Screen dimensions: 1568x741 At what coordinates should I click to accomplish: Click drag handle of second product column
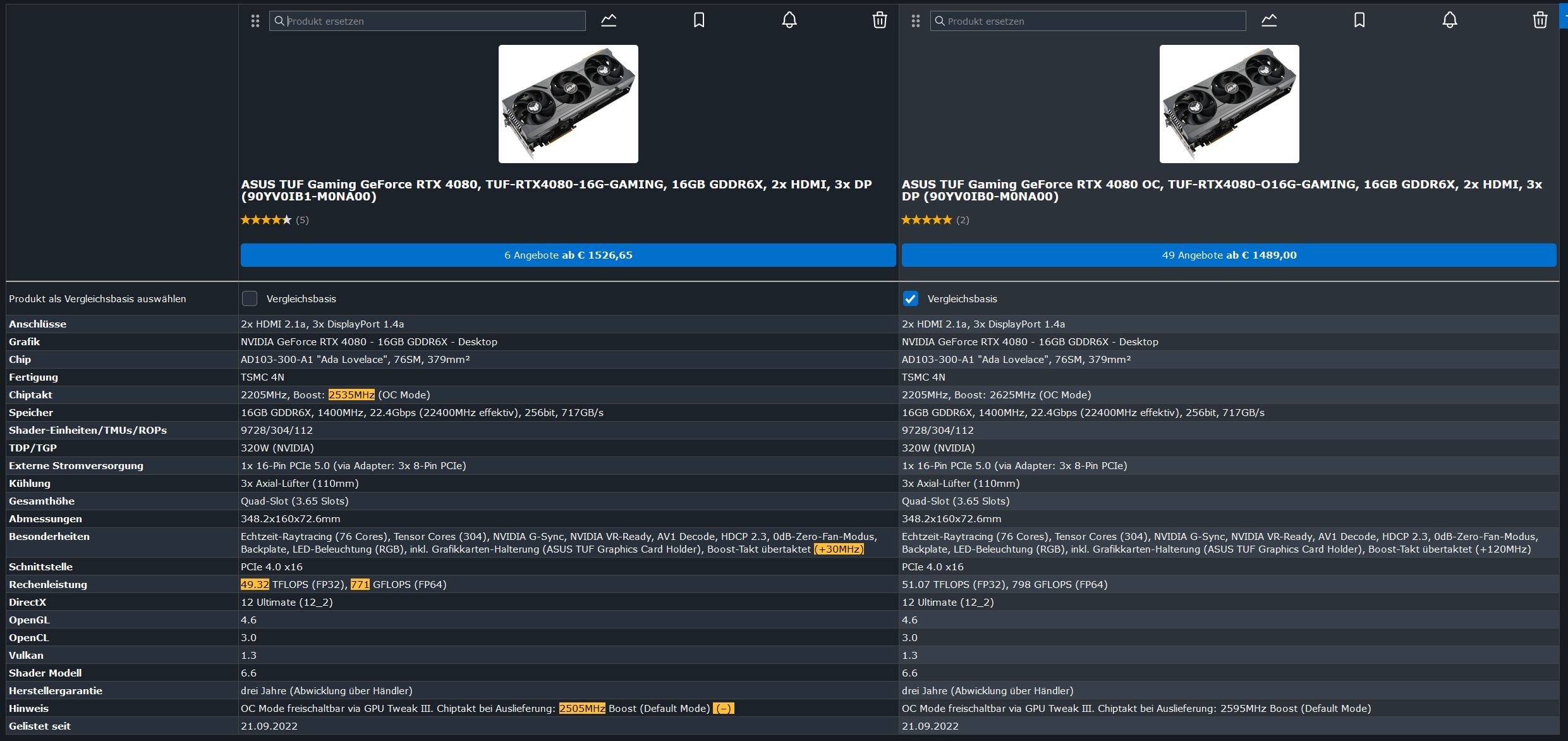(916, 21)
